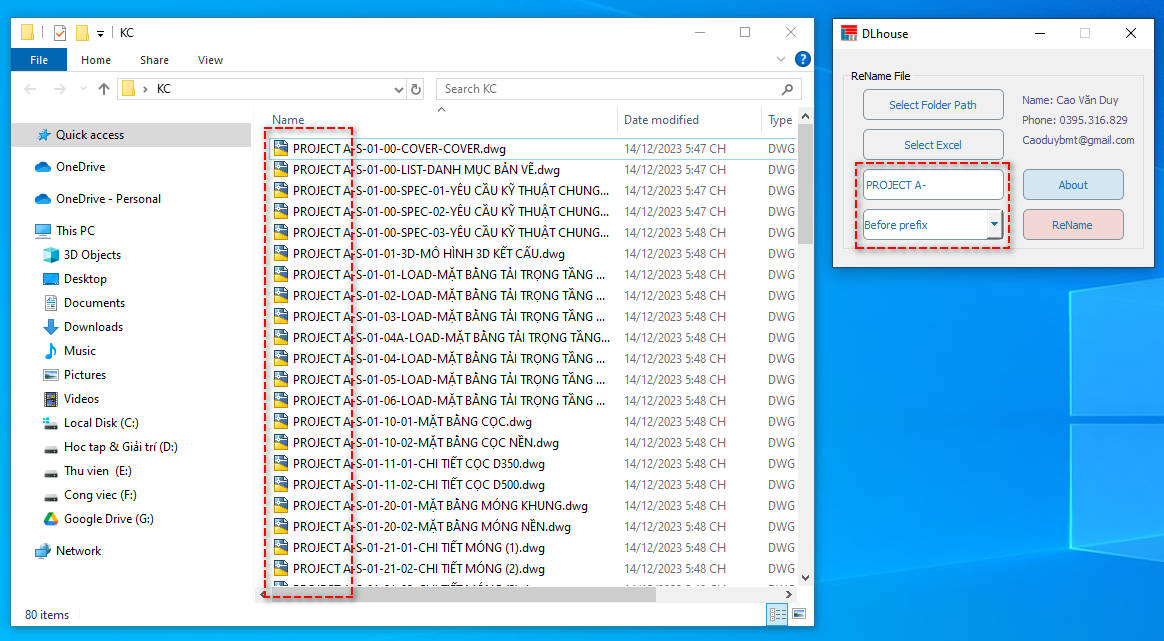
Task: Open Google Drive (G:) in sidebar
Action: click(x=108, y=519)
